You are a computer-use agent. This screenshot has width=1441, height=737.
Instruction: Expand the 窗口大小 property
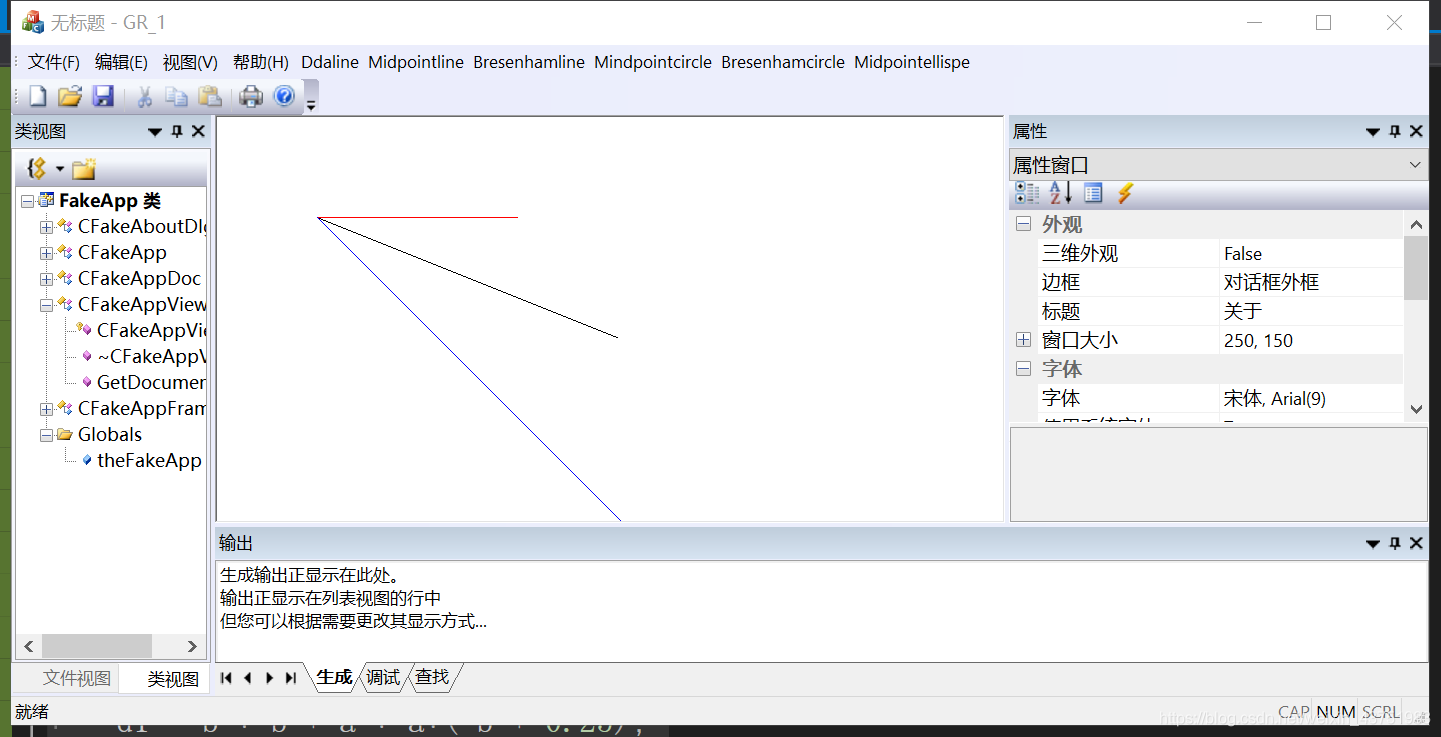click(1023, 340)
